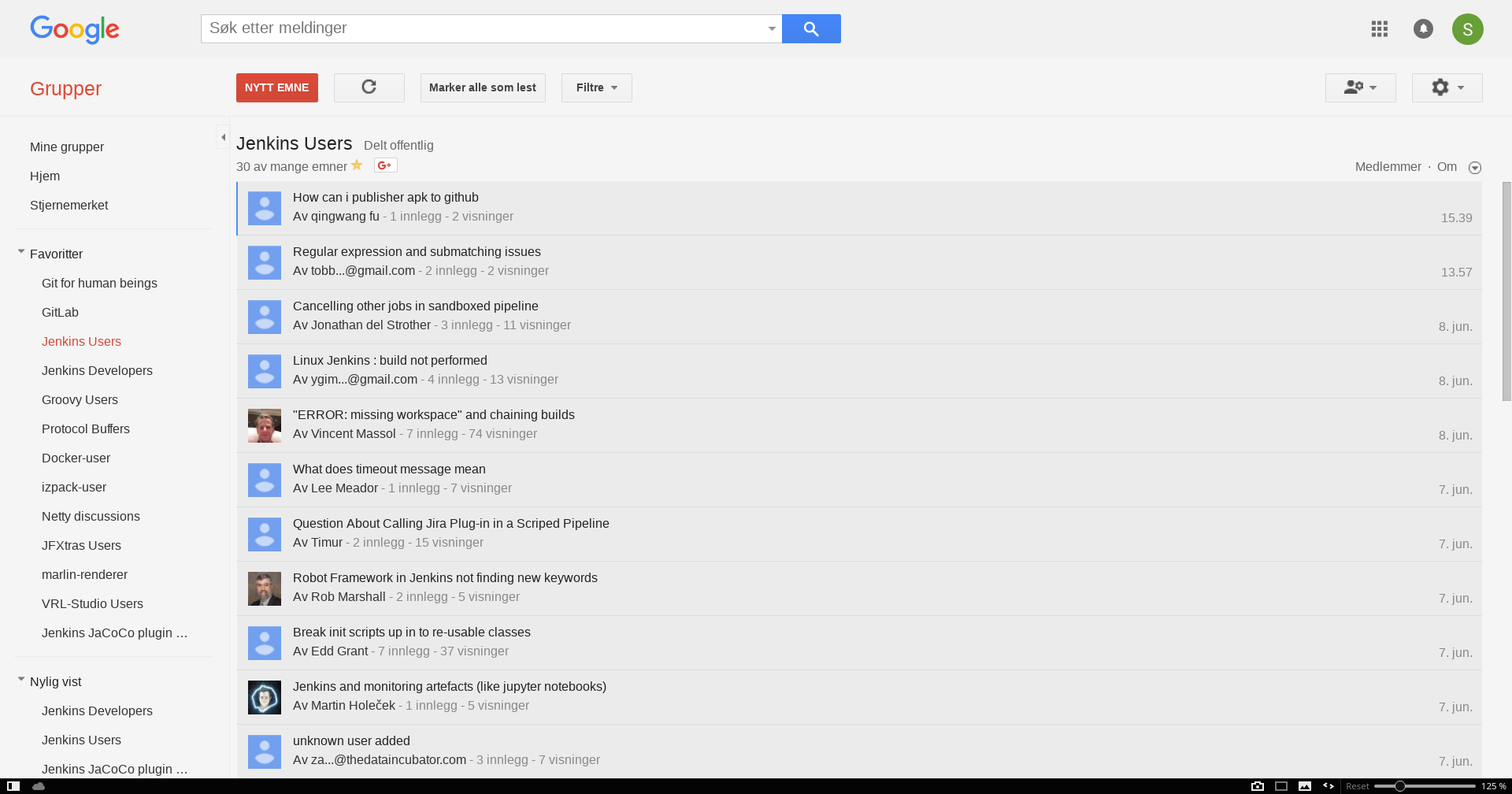Star the Jenkins Users group
This screenshot has width=1512, height=794.
tap(357, 165)
